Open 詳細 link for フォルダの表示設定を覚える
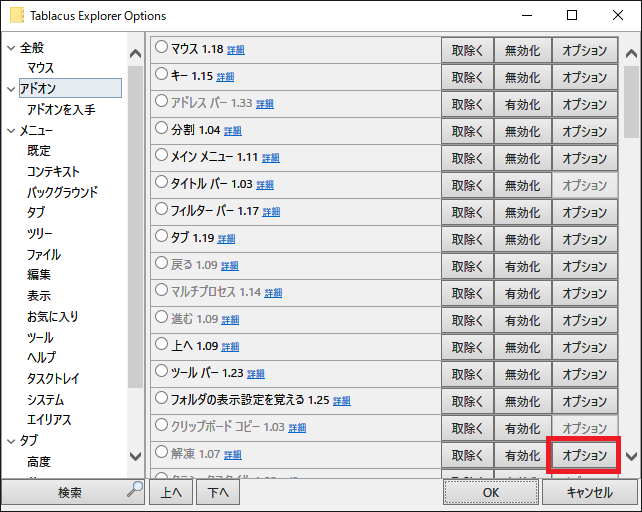 [341, 401]
